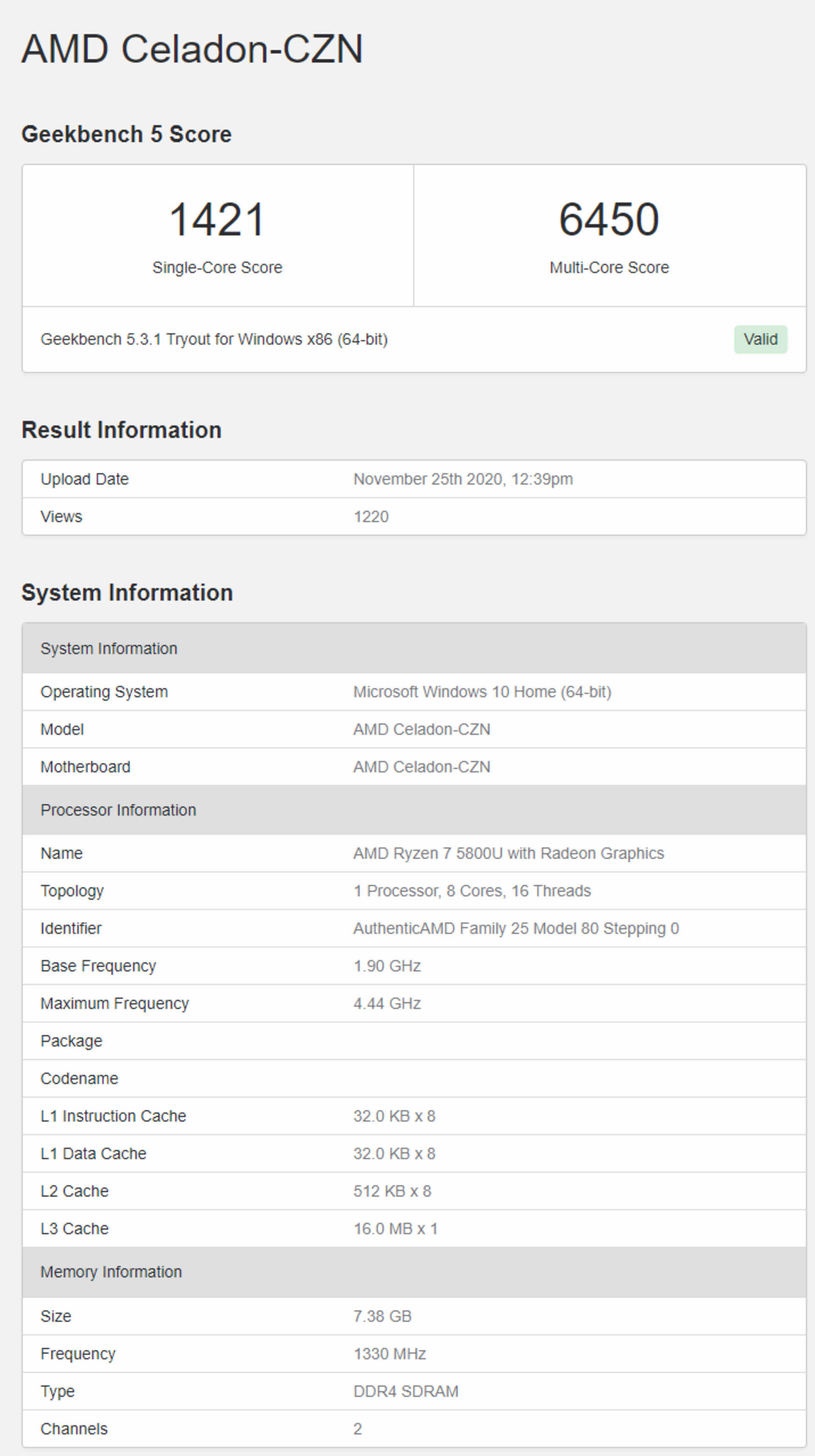Click the Base Frequency label
815x1456 pixels.
(x=98, y=966)
